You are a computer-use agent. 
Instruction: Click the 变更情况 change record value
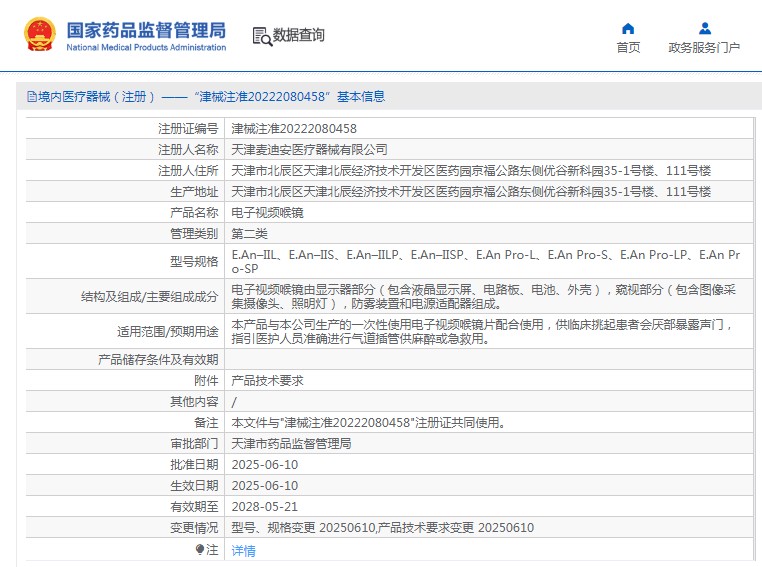pos(382,527)
